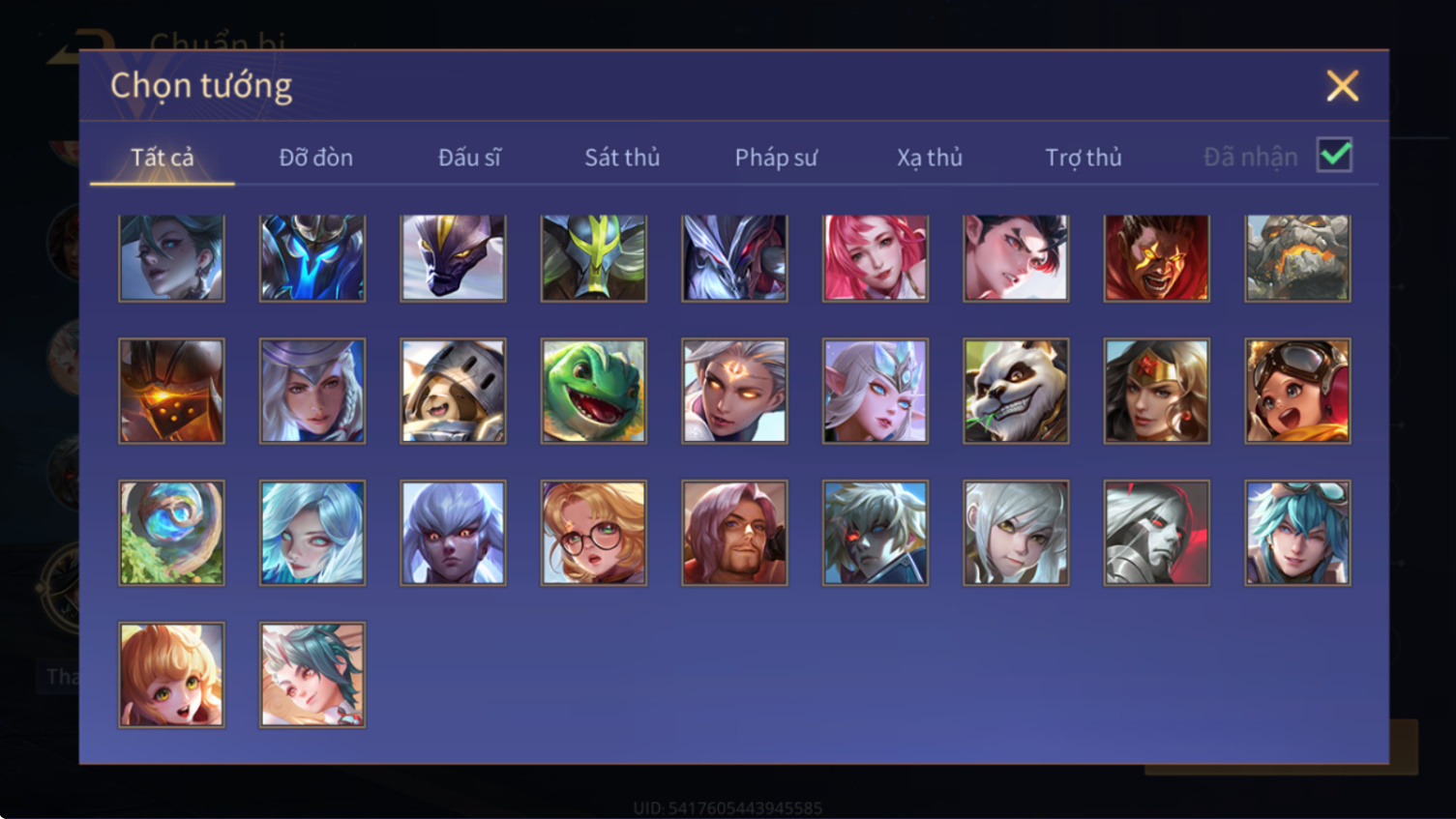Image resolution: width=1456 pixels, height=819 pixels.
Task: Choose the pink-haired female hero portrait
Action: pyautogui.click(x=876, y=258)
